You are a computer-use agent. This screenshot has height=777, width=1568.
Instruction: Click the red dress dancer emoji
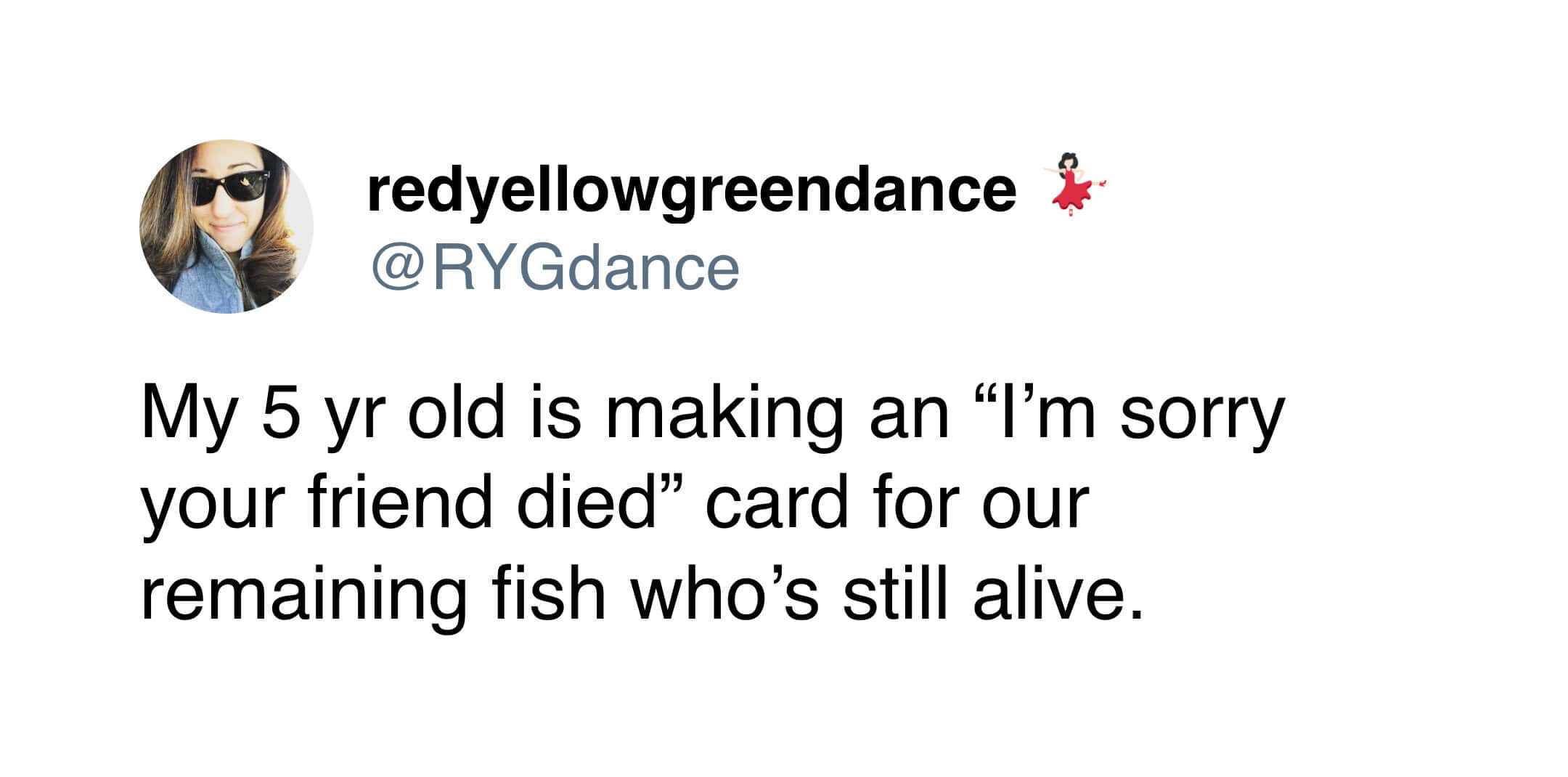(x=1071, y=184)
